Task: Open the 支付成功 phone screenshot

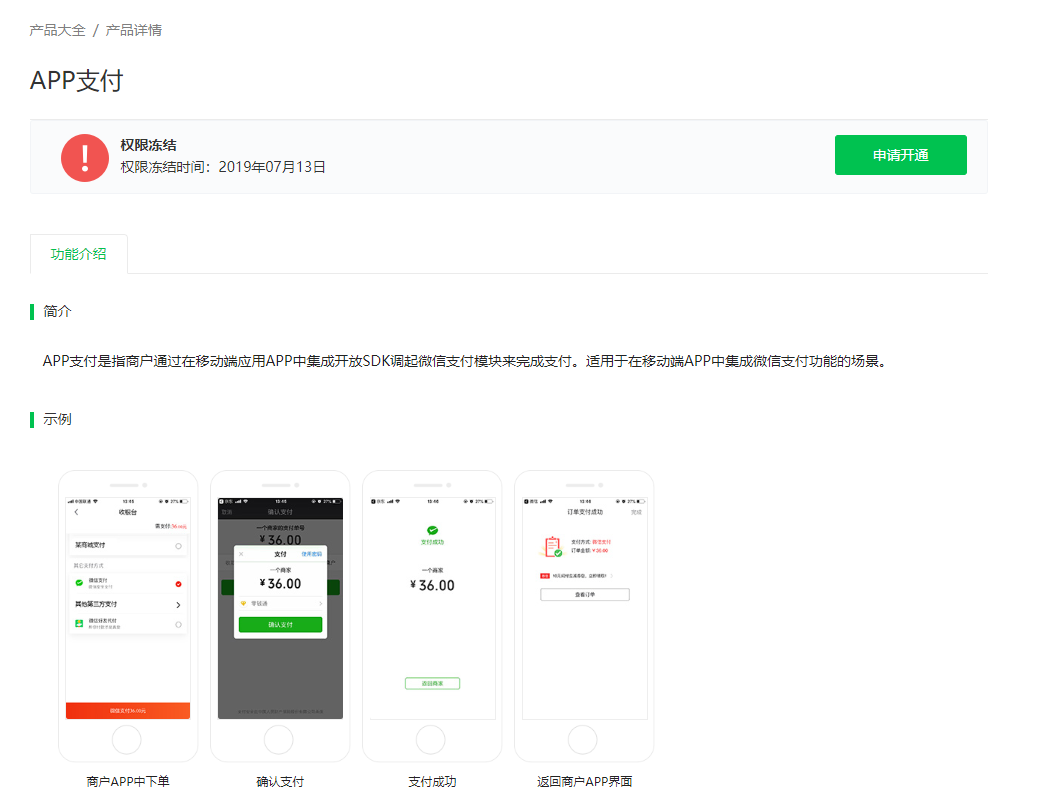Action: pyautogui.click(x=432, y=616)
